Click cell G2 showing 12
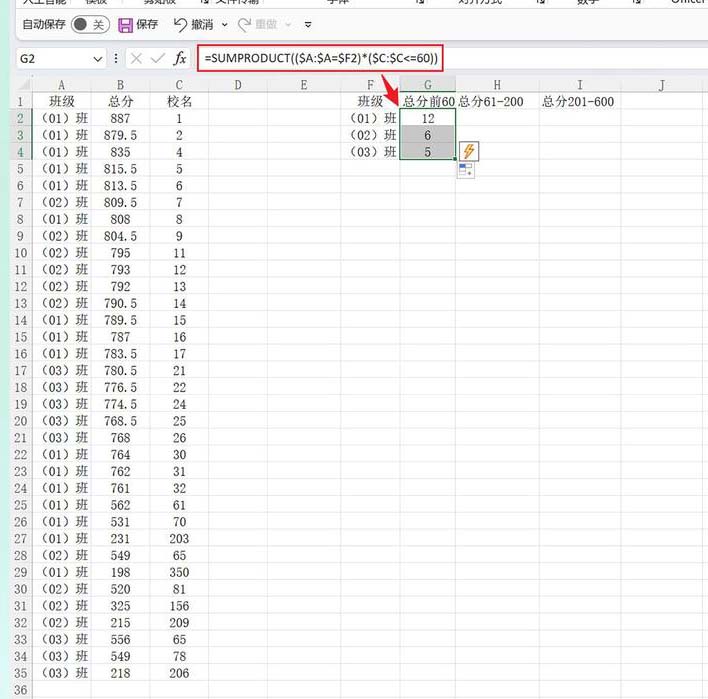This screenshot has width=708, height=699. 428,118
